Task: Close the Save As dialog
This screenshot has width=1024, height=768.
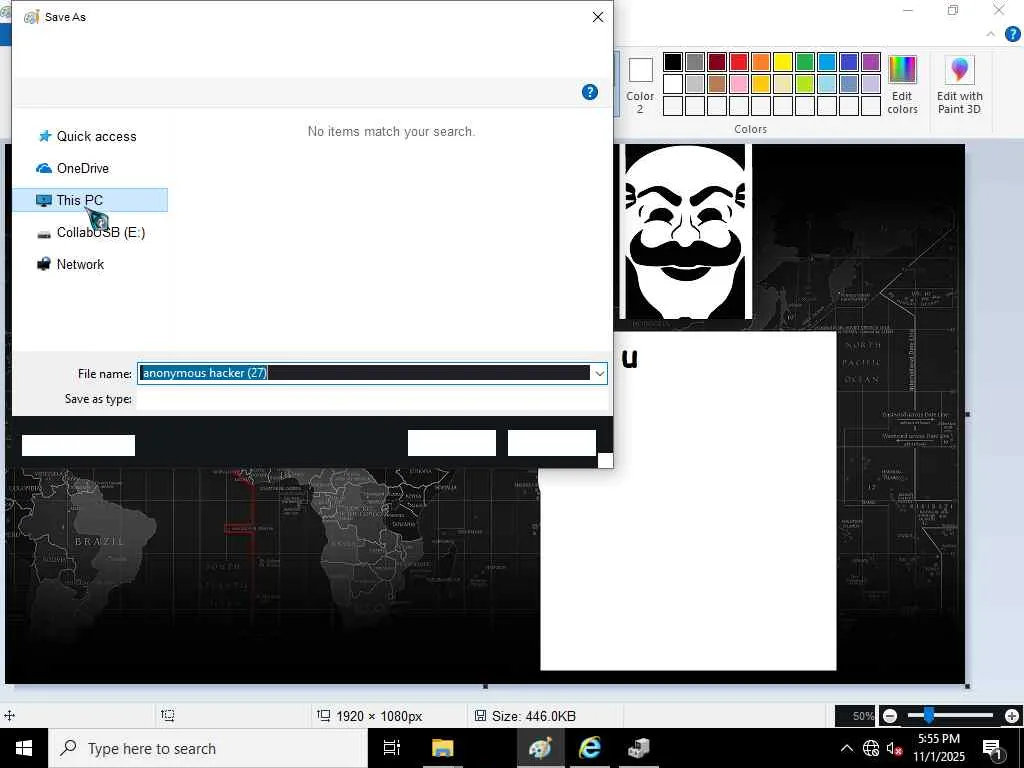Action: [x=598, y=17]
